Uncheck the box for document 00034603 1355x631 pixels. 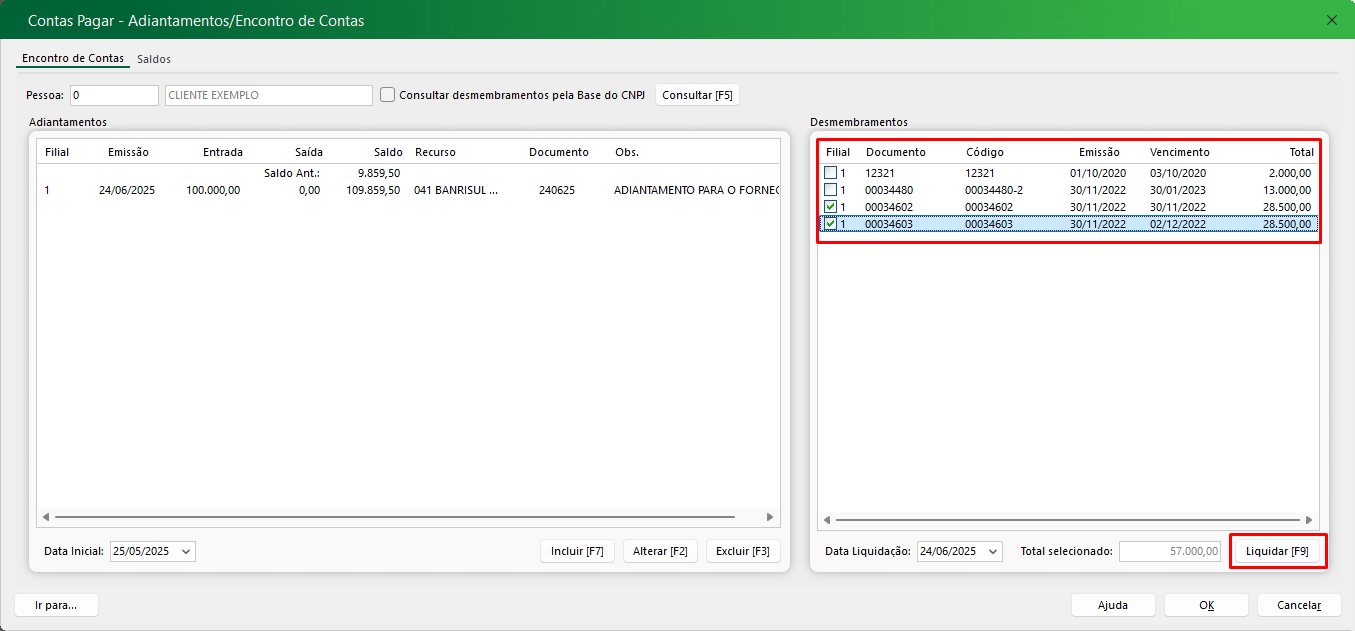point(830,224)
